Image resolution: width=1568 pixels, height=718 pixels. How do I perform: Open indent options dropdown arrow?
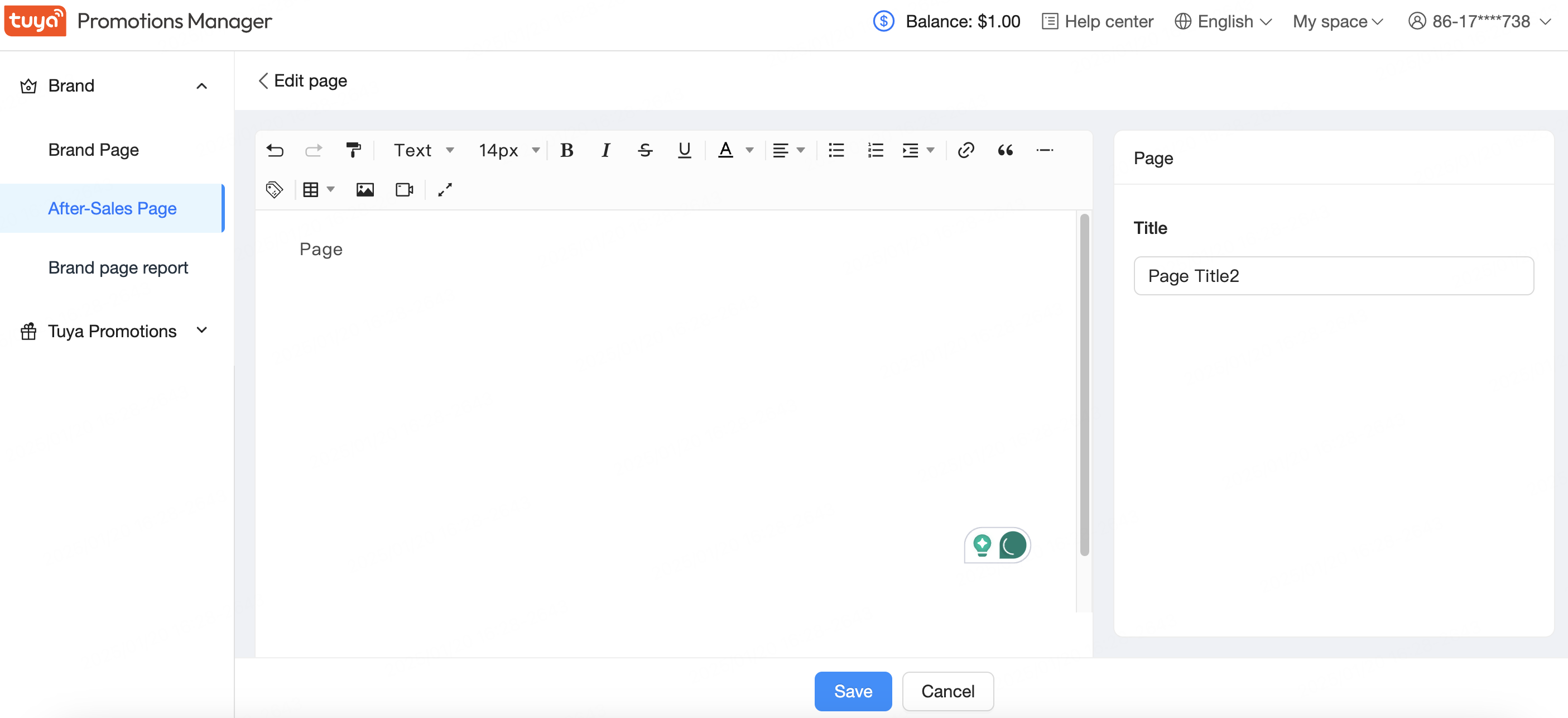pyautogui.click(x=930, y=150)
